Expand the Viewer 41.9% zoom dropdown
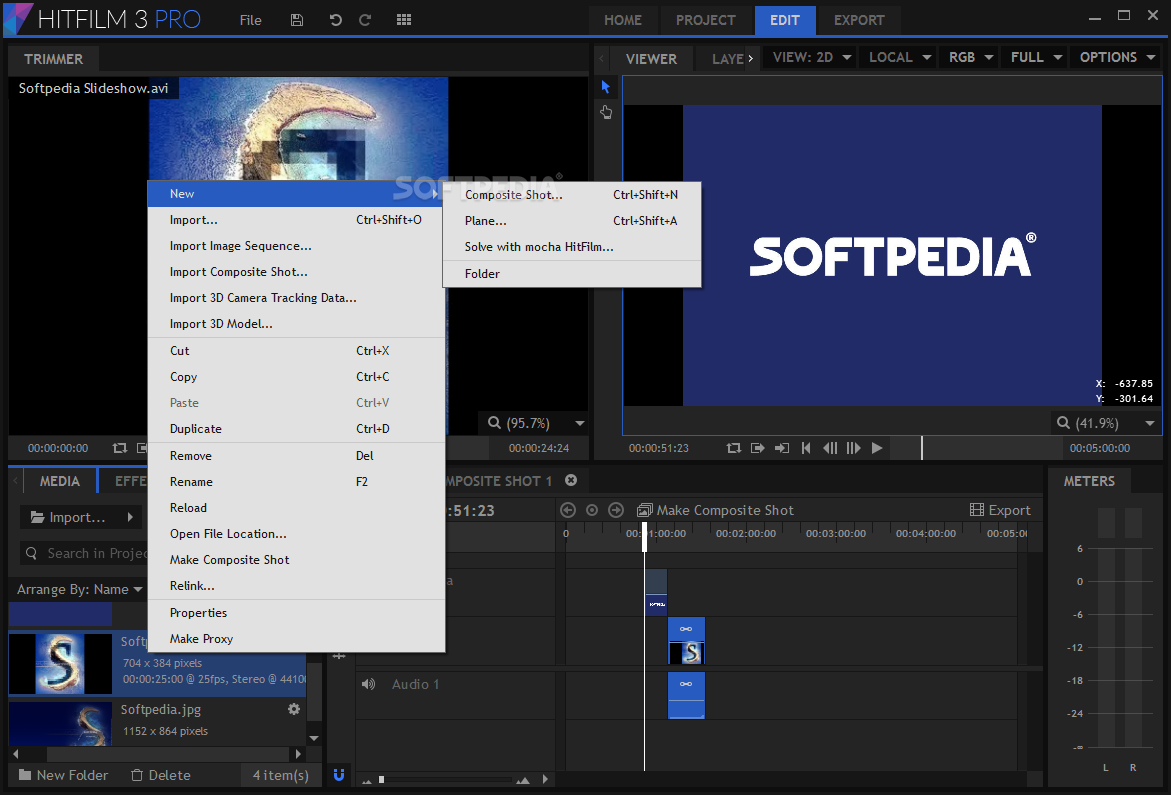This screenshot has height=795, width=1171. click(x=1150, y=423)
